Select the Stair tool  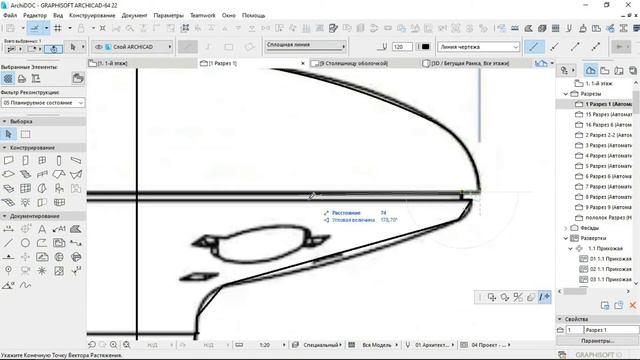point(25,174)
